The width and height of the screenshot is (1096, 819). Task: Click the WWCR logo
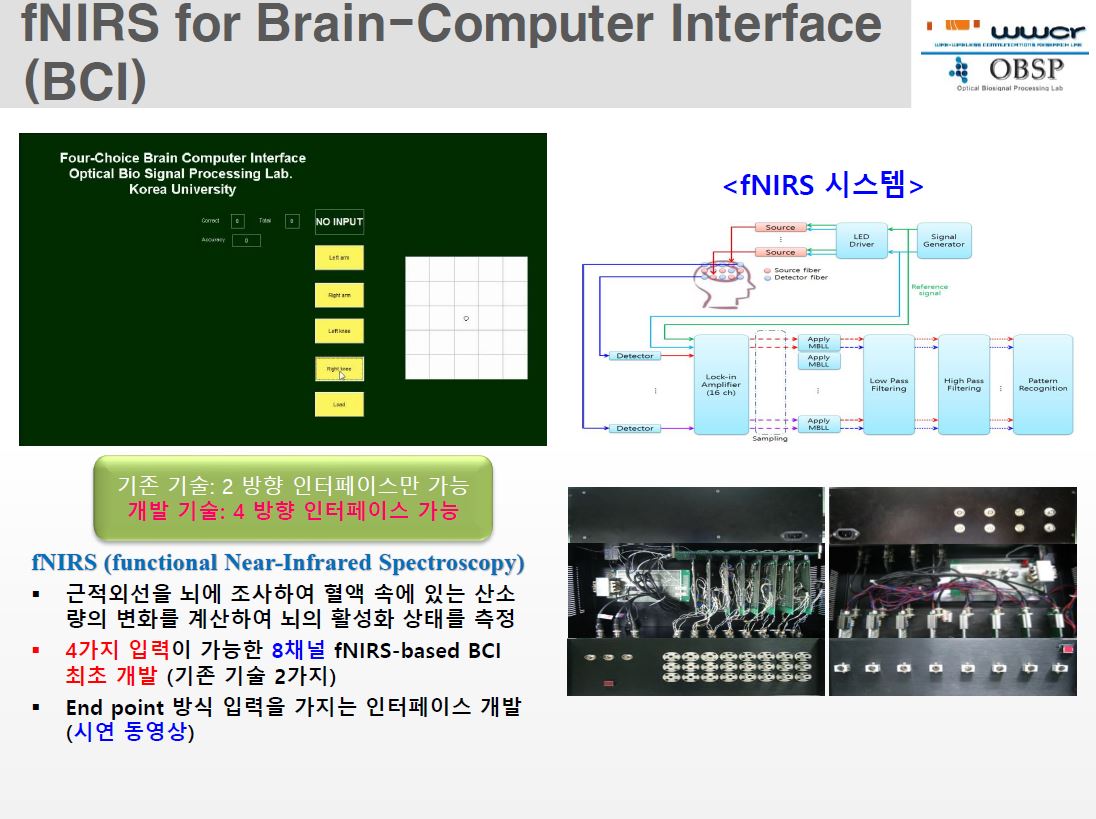1007,35
